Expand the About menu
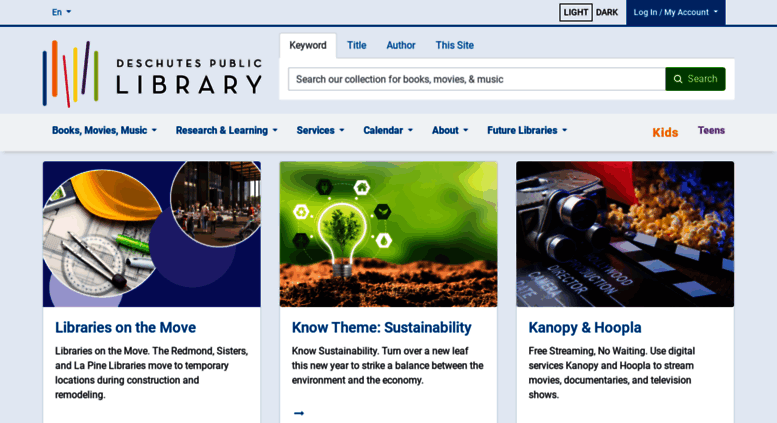This screenshot has width=777, height=423. [x=450, y=130]
